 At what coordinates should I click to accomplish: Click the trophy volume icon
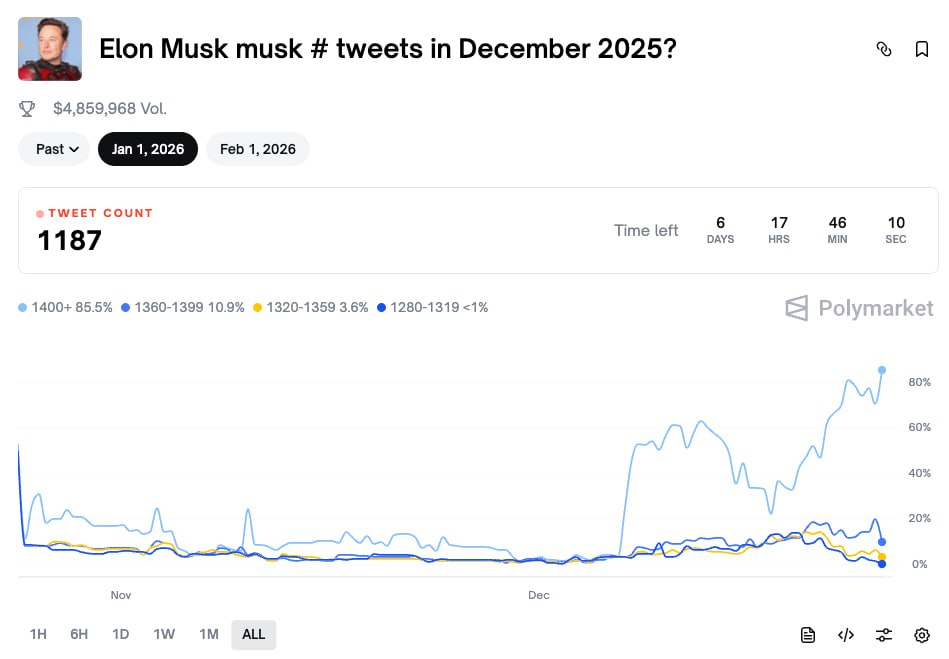tap(28, 108)
